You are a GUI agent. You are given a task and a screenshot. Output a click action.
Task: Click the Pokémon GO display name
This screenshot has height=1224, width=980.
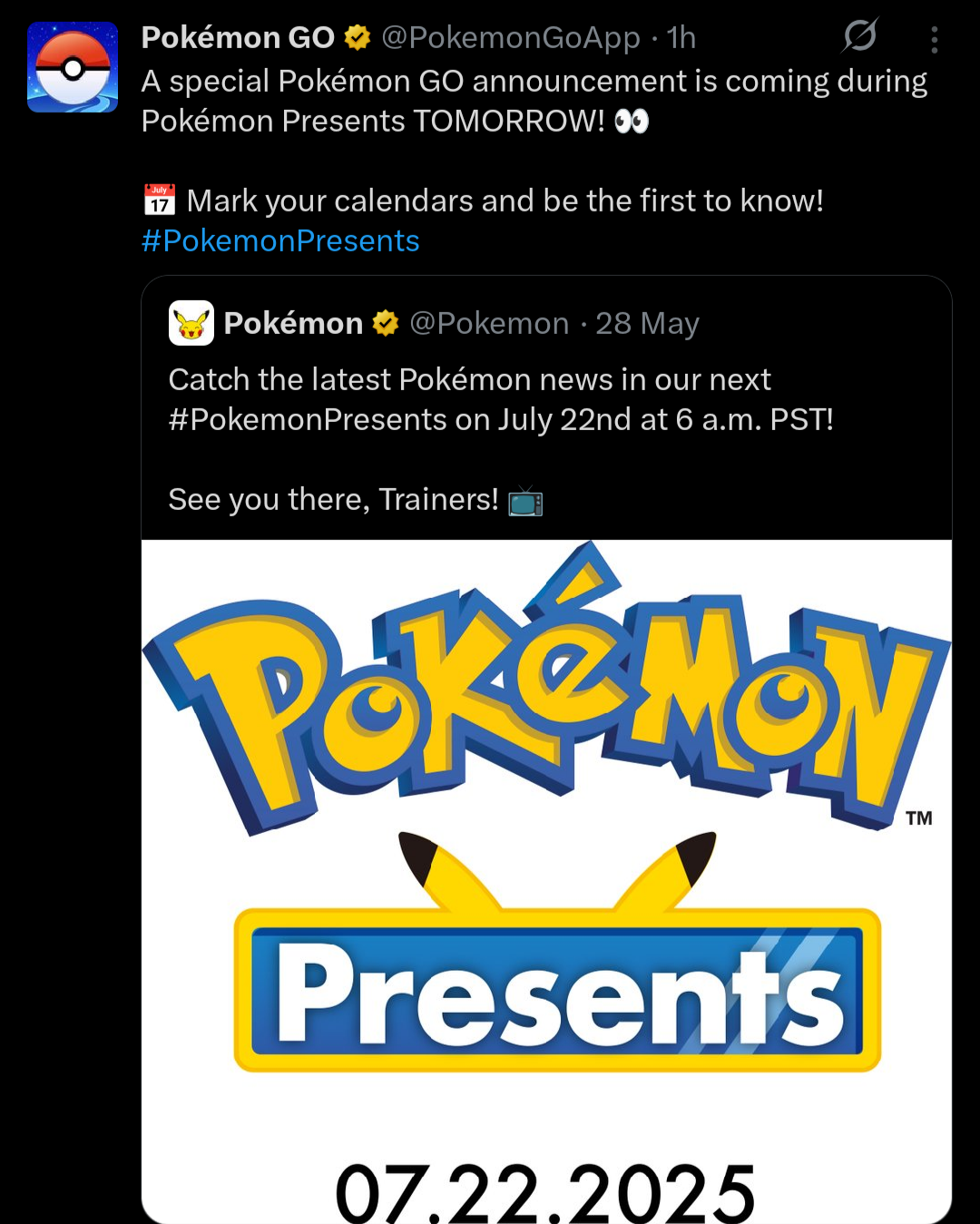pos(238,37)
